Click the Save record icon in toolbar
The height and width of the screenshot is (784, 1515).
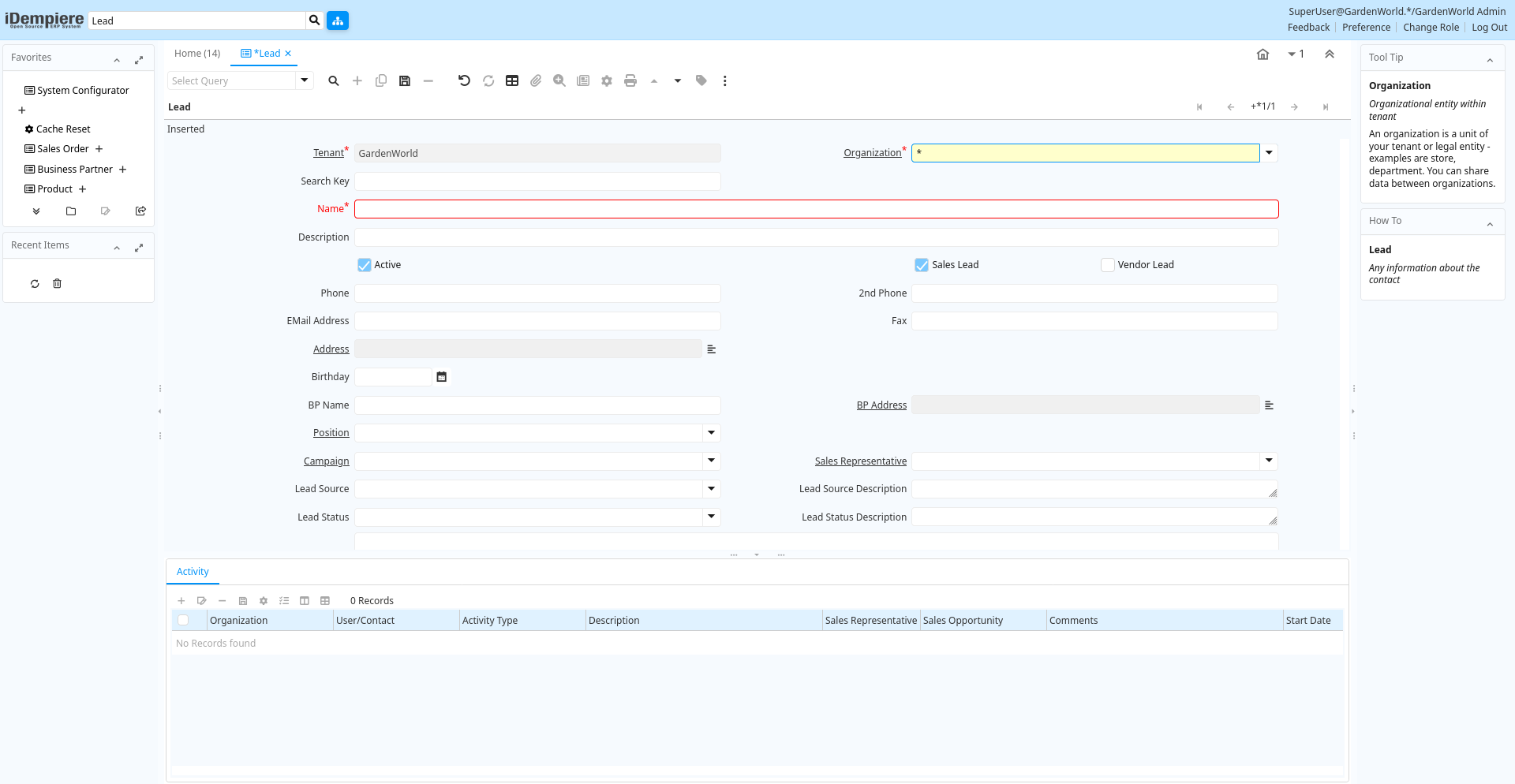click(x=405, y=80)
